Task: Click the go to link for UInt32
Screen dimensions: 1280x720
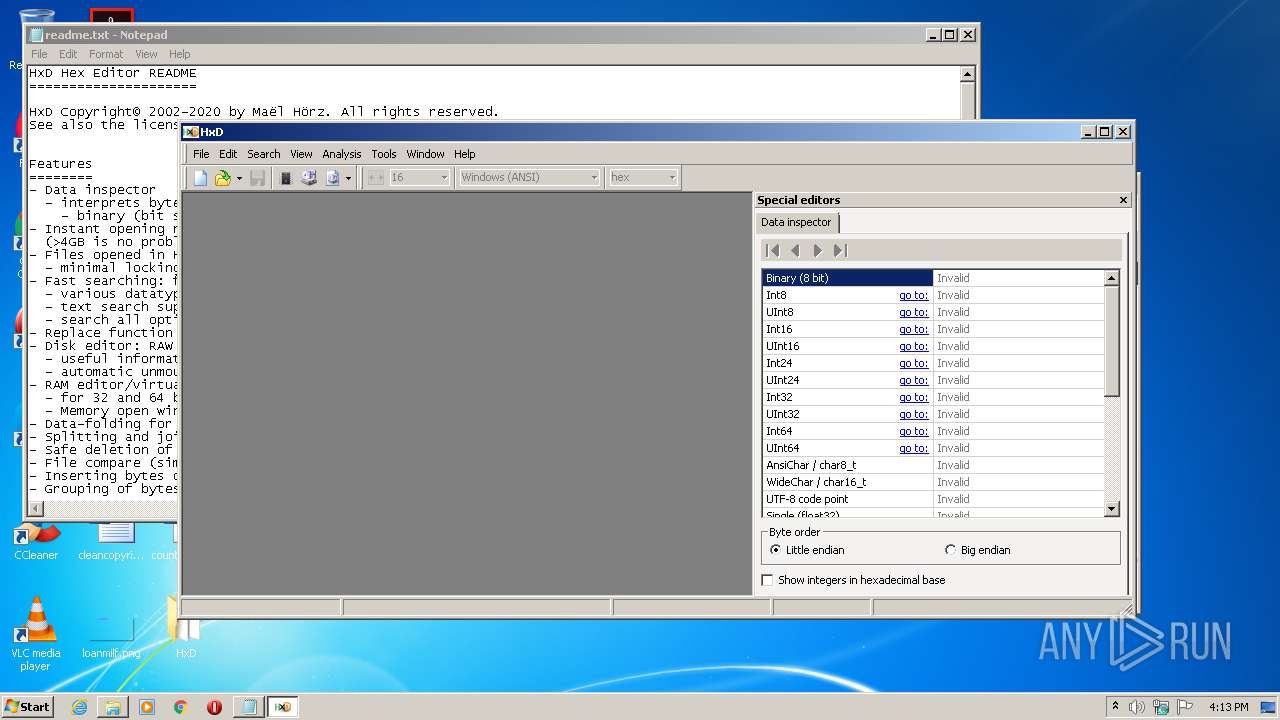Action: (913, 414)
